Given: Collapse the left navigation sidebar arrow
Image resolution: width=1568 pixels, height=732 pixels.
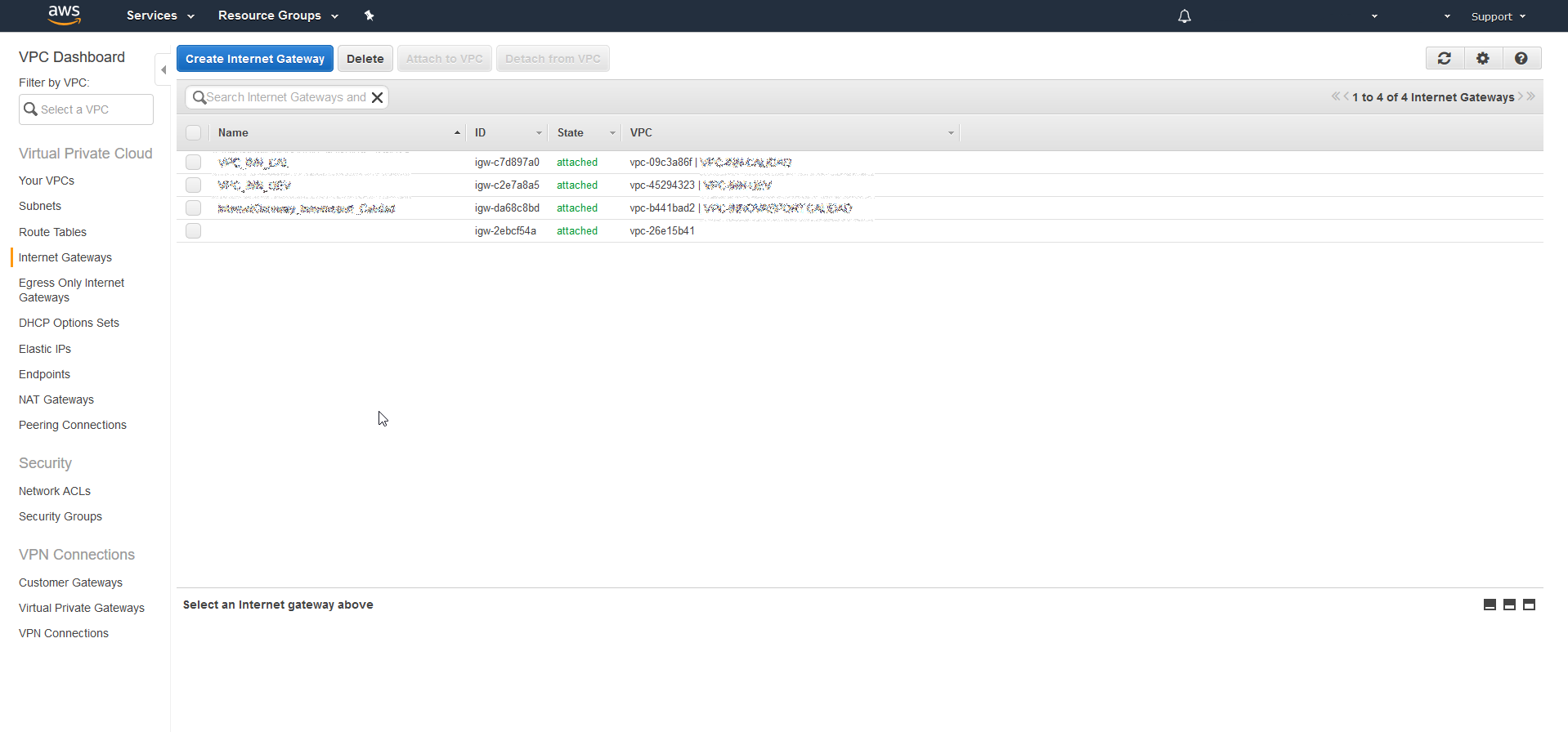Looking at the screenshot, I should 164,70.
